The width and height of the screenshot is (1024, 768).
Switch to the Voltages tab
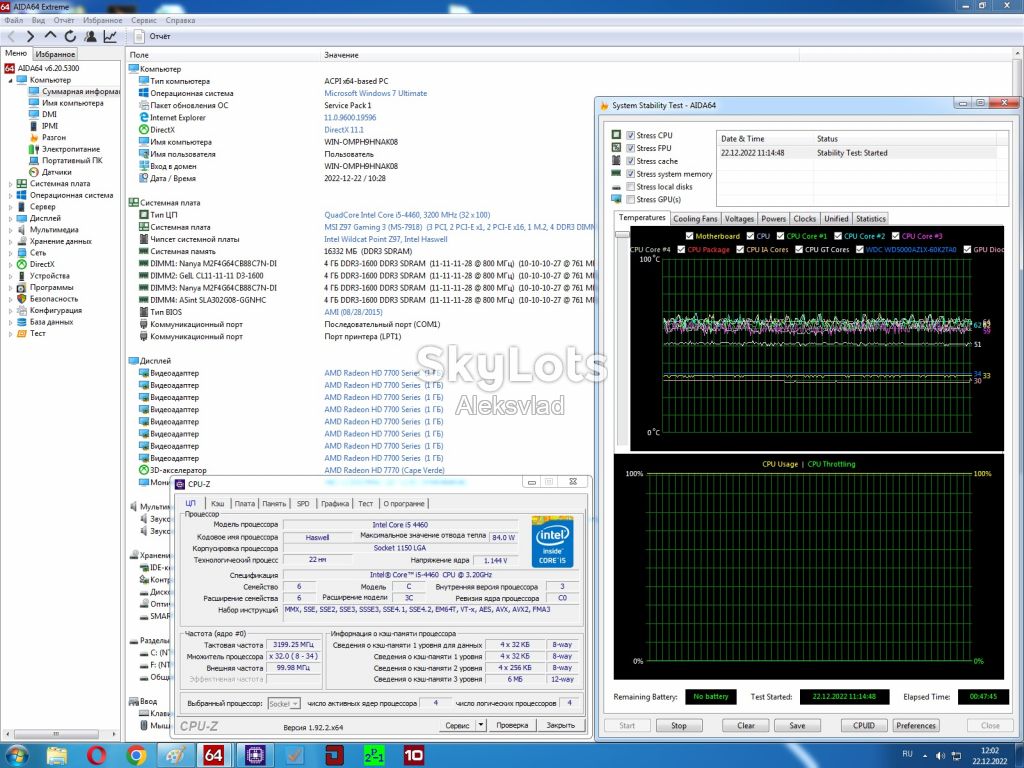[739, 219]
